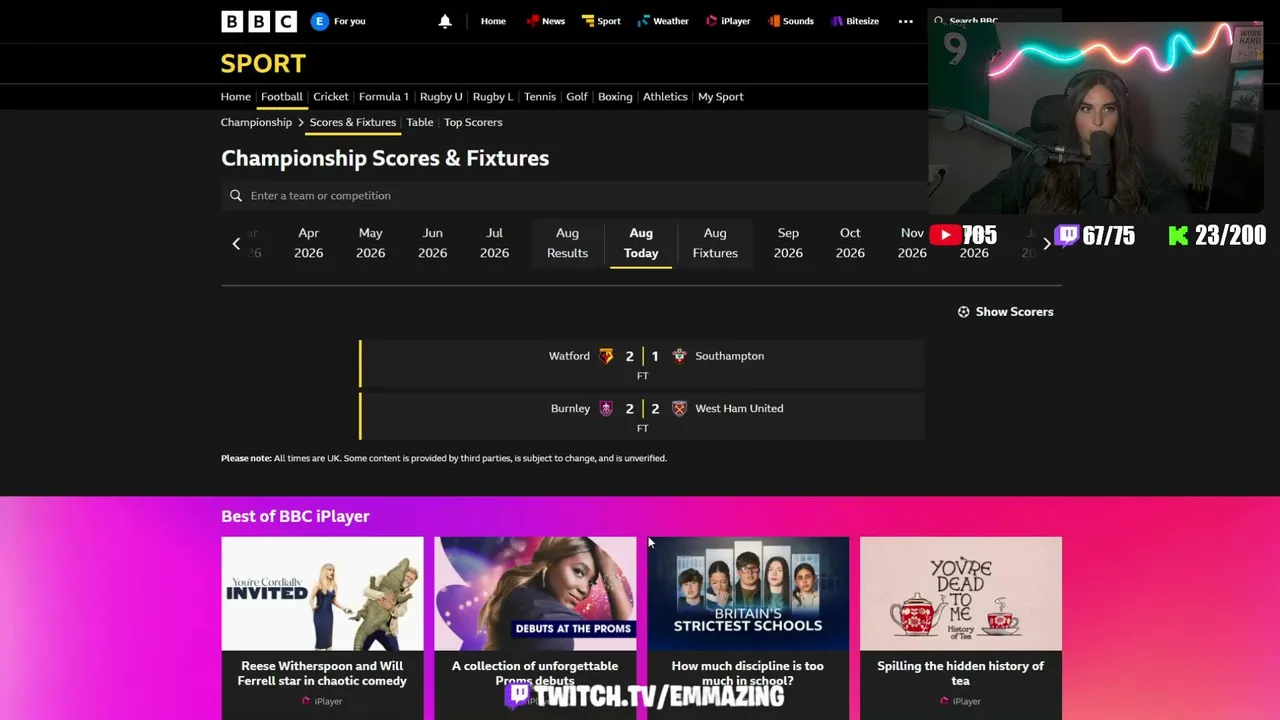Viewport: 1280px width, 720px height.
Task: Click the BBC logo
Action: pos(259,21)
